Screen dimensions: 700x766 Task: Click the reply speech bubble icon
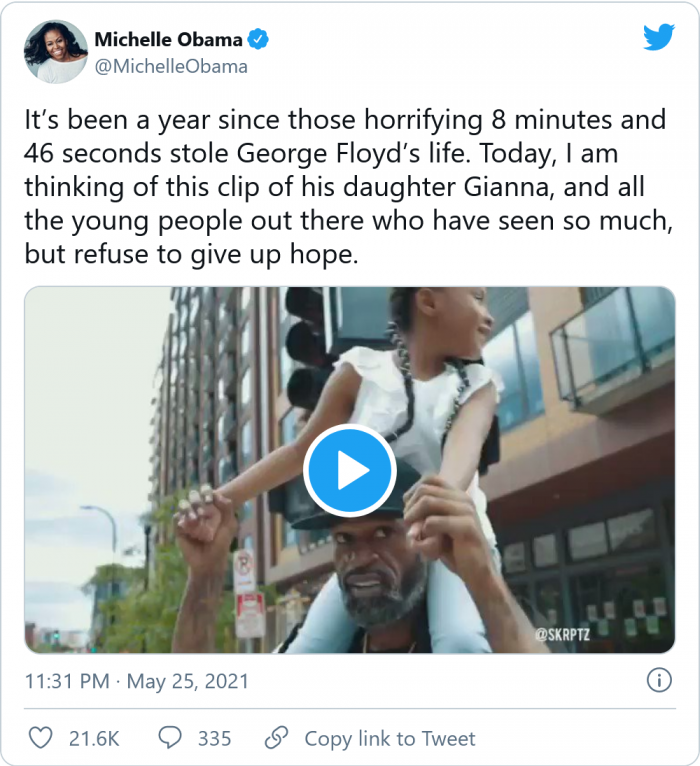click(171, 738)
